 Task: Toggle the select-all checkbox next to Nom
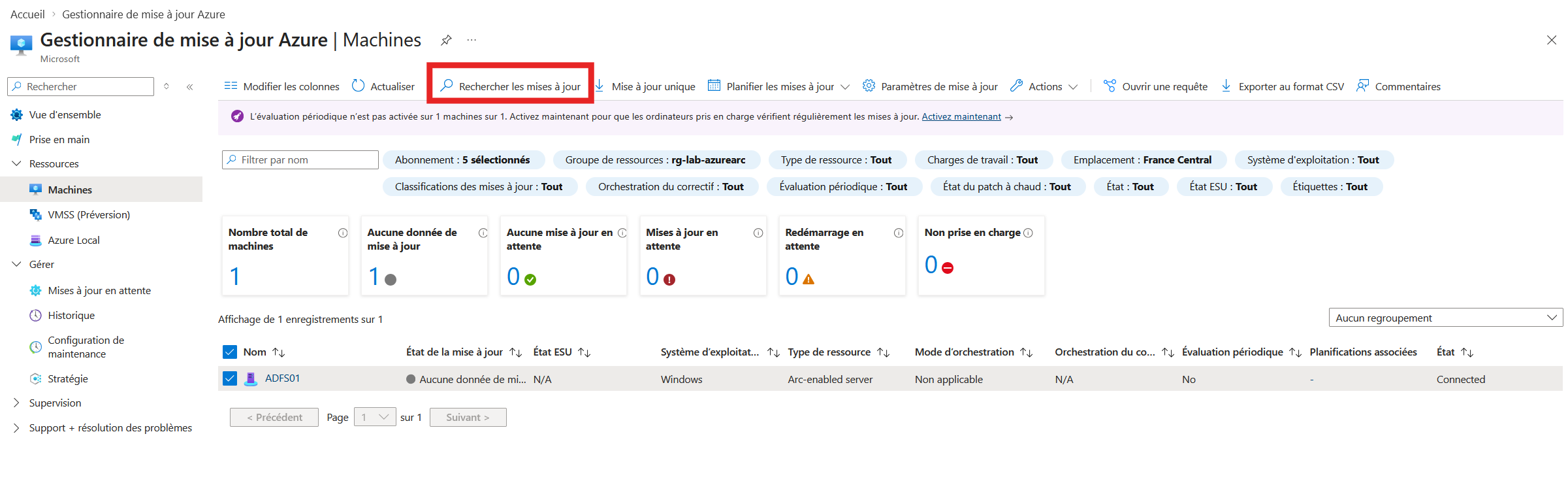(230, 352)
